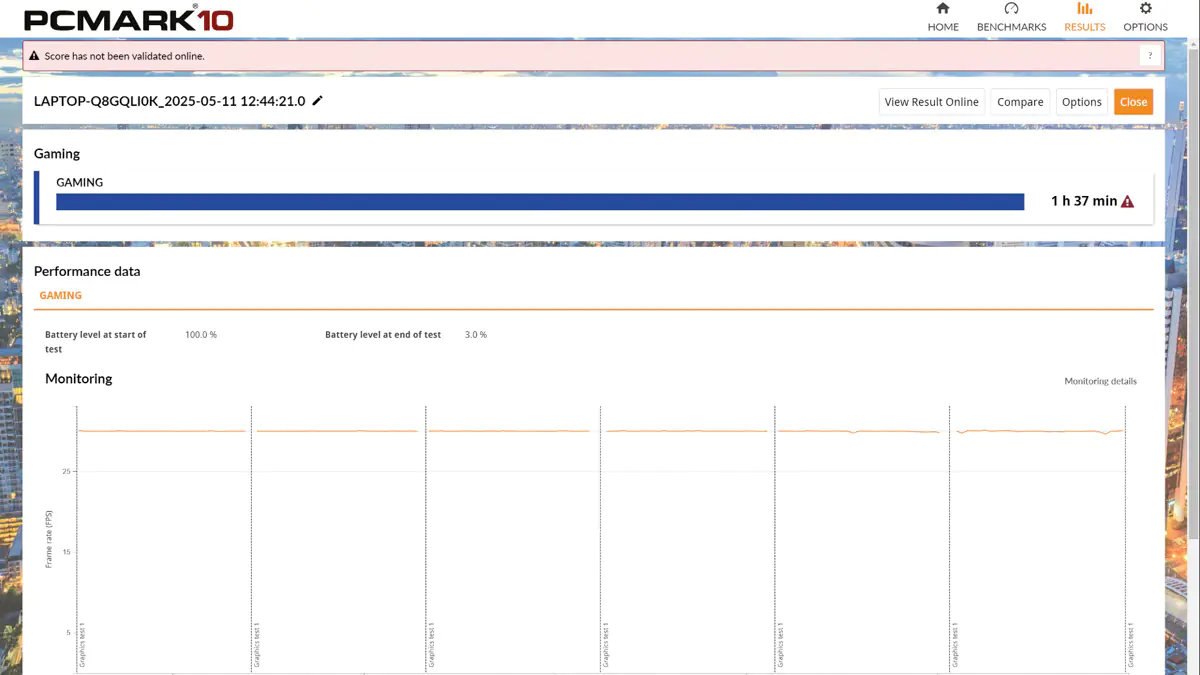Open the Monitoring details link
The height and width of the screenshot is (675, 1200).
coord(1100,381)
